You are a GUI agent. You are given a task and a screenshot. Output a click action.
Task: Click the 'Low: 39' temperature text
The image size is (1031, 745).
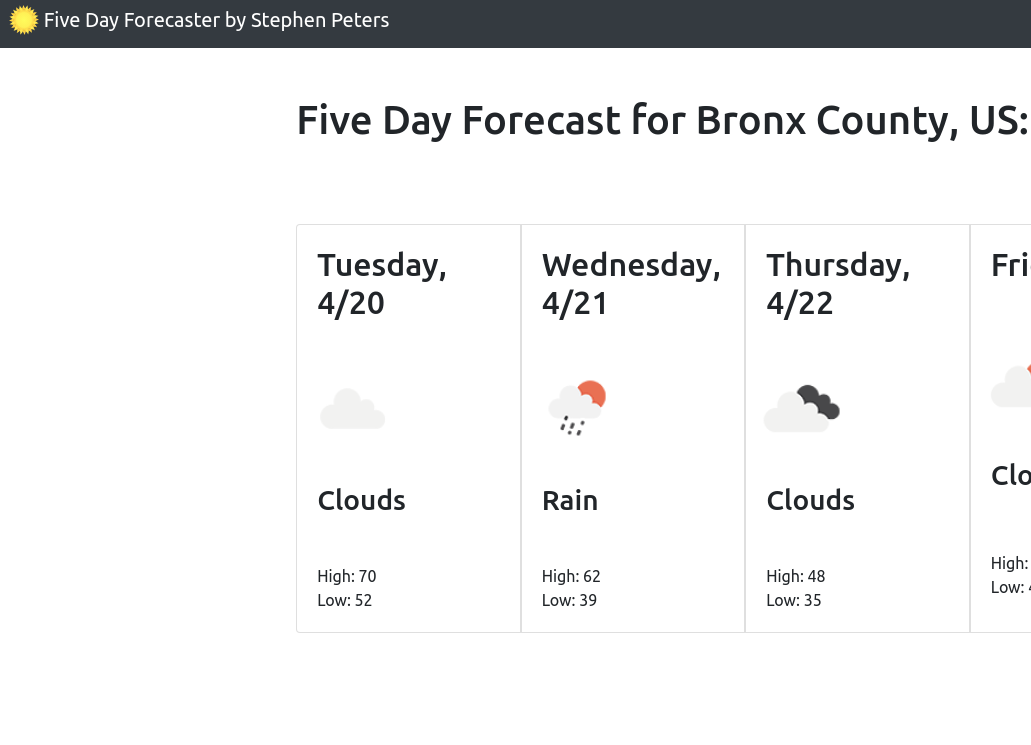[x=569, y=600]
